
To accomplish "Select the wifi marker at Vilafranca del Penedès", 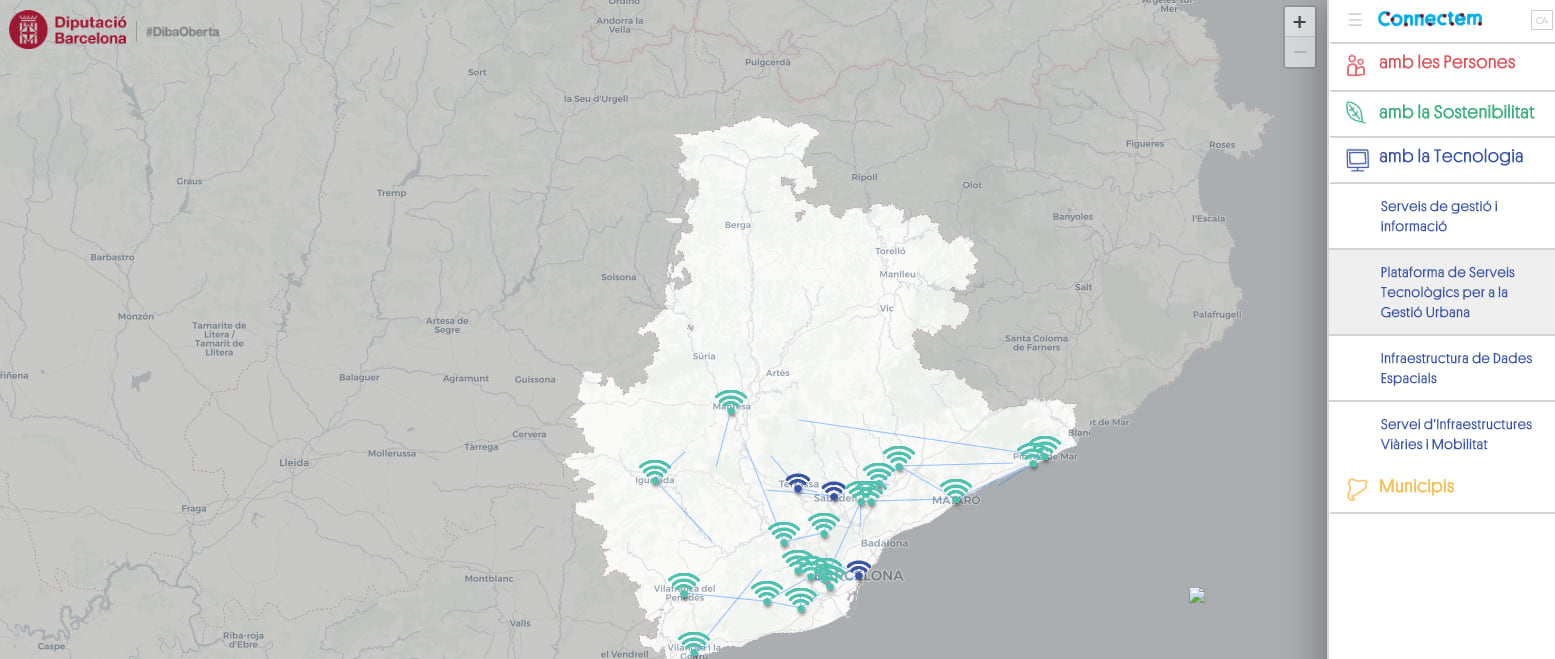I will 684,585.
